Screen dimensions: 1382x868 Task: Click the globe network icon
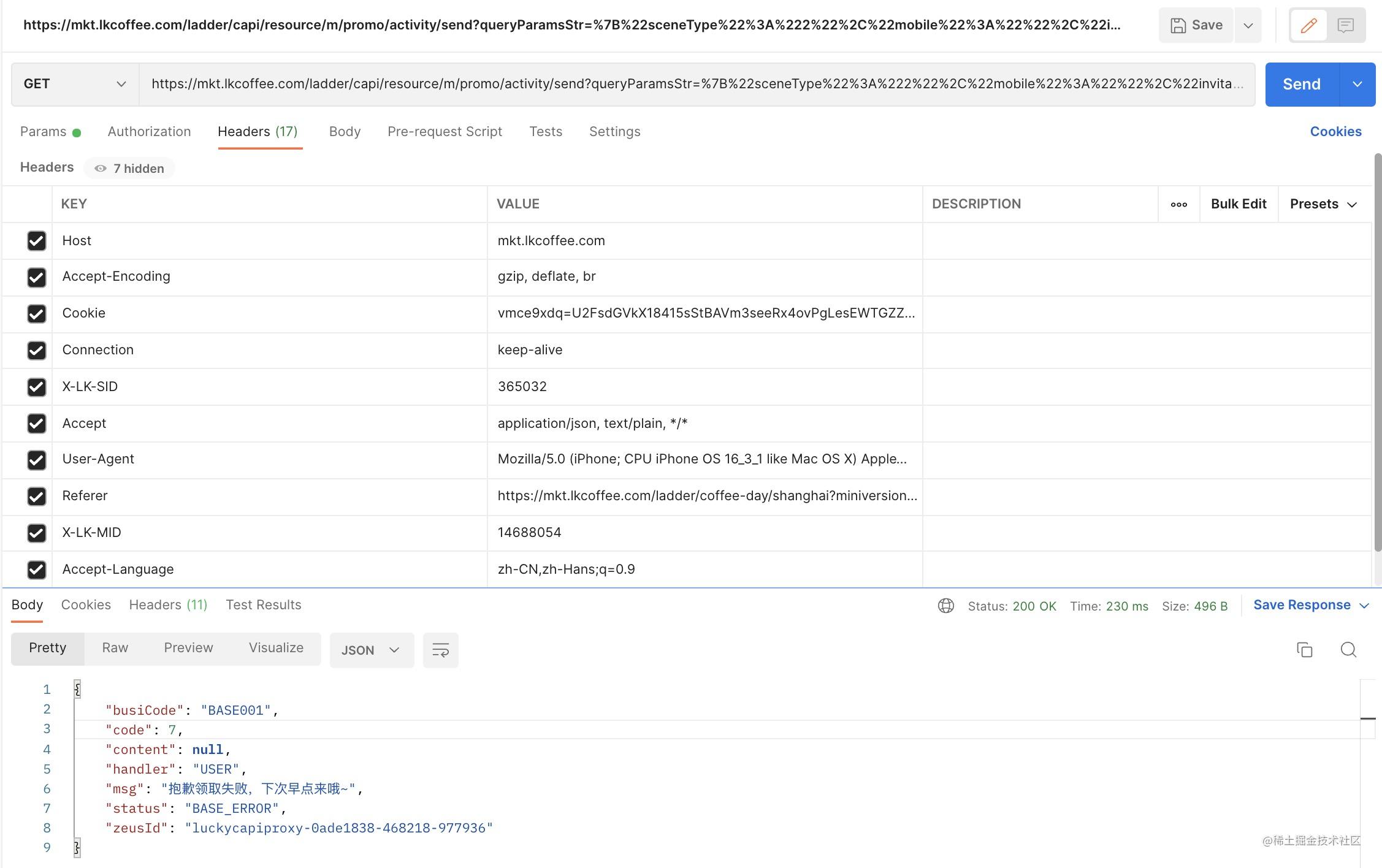pyautogui.click(x=945, y=606)
